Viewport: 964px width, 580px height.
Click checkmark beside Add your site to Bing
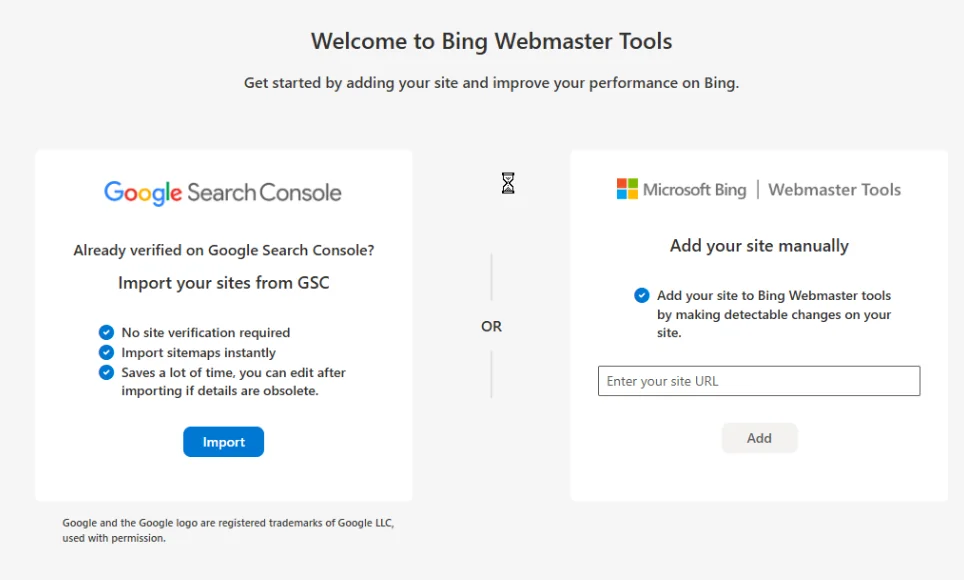tap(642, 295)
